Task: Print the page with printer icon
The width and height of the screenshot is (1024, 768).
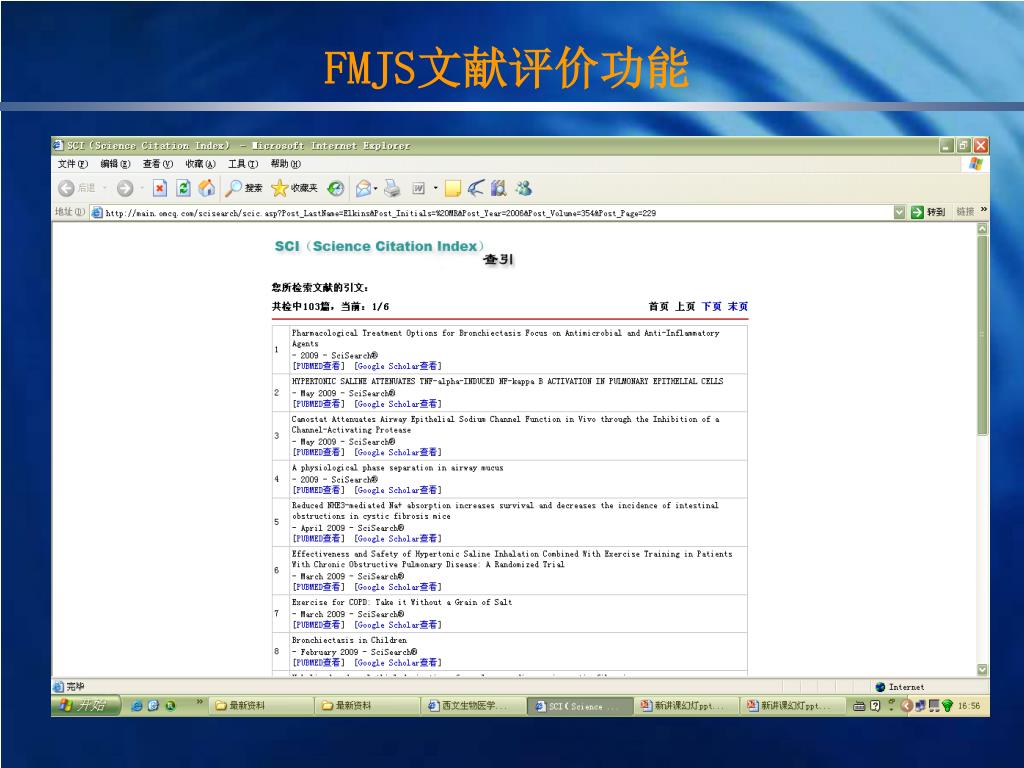Action: click(392, 189)
